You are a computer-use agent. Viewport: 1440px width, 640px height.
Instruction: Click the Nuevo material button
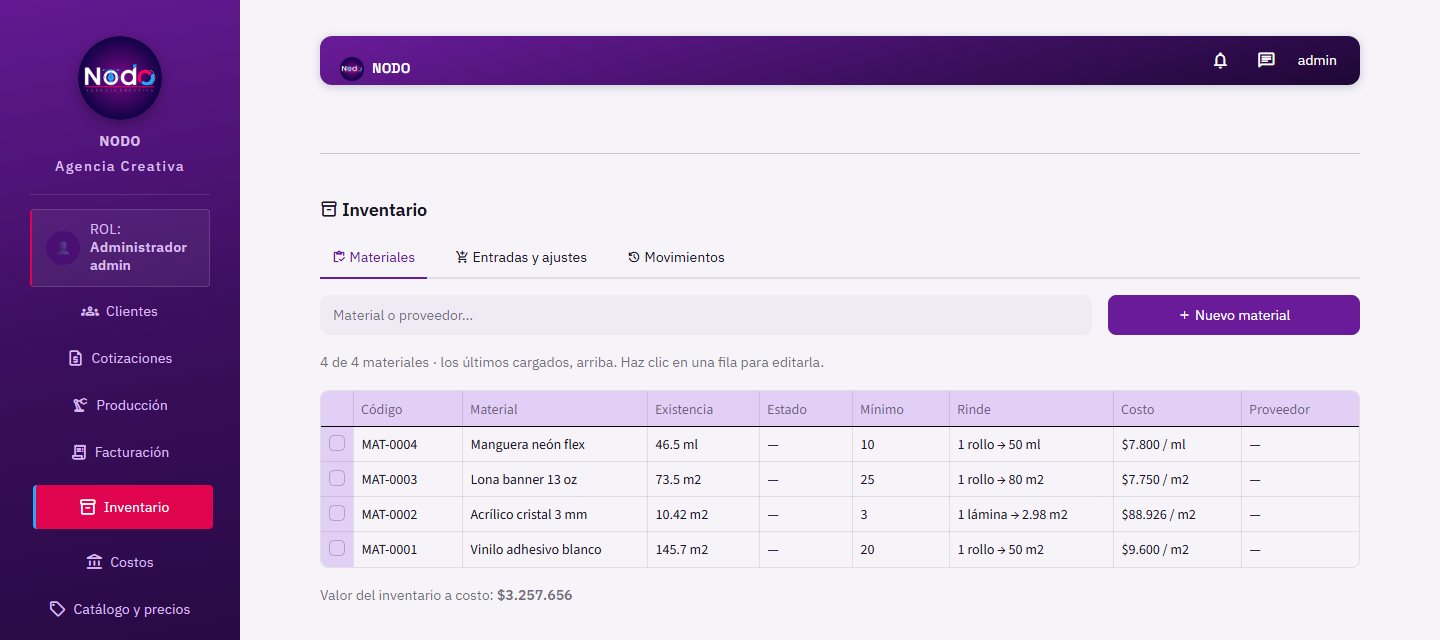pos(1234,315)
